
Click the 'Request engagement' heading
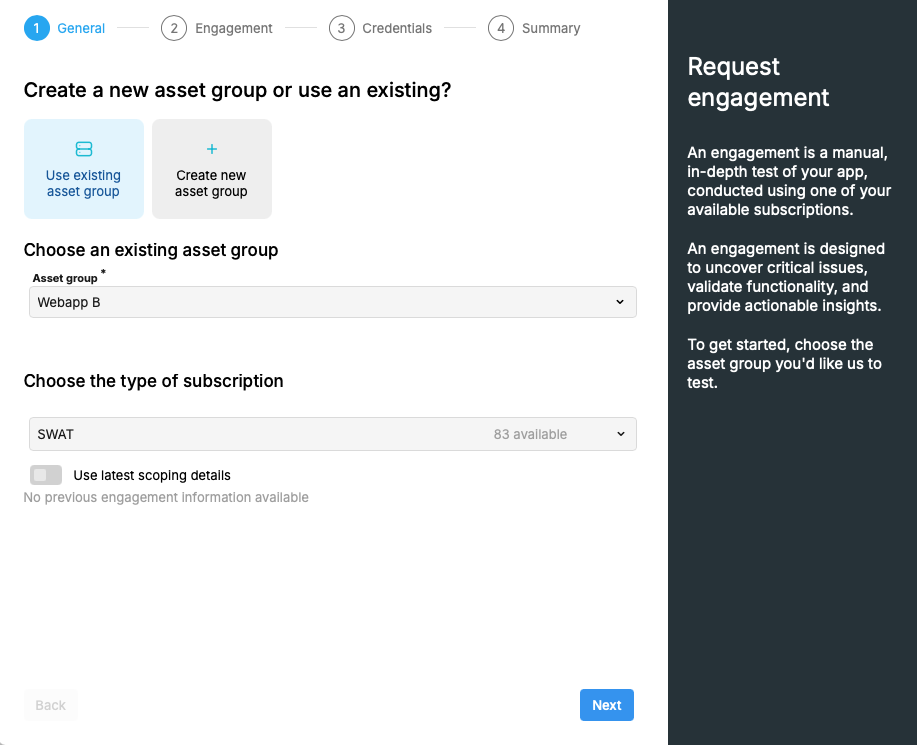[x=758, y=82]
